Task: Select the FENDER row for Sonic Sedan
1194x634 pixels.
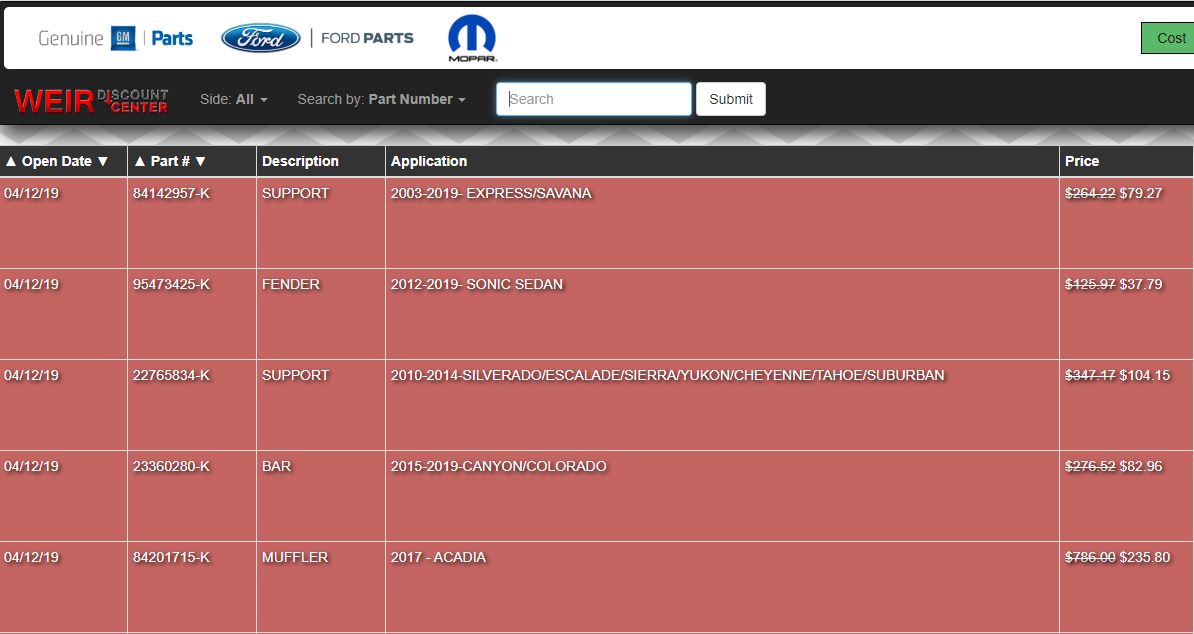Action: click(x=291, y=284)
